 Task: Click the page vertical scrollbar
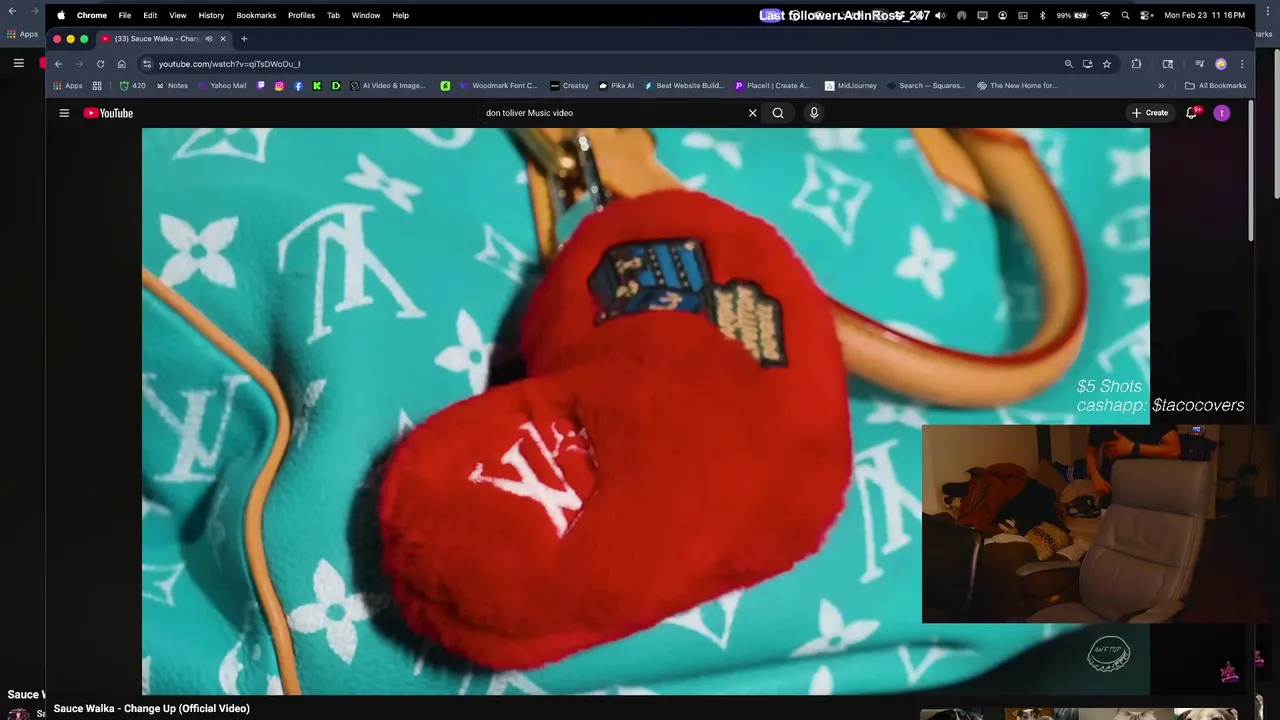[1251, 170]
